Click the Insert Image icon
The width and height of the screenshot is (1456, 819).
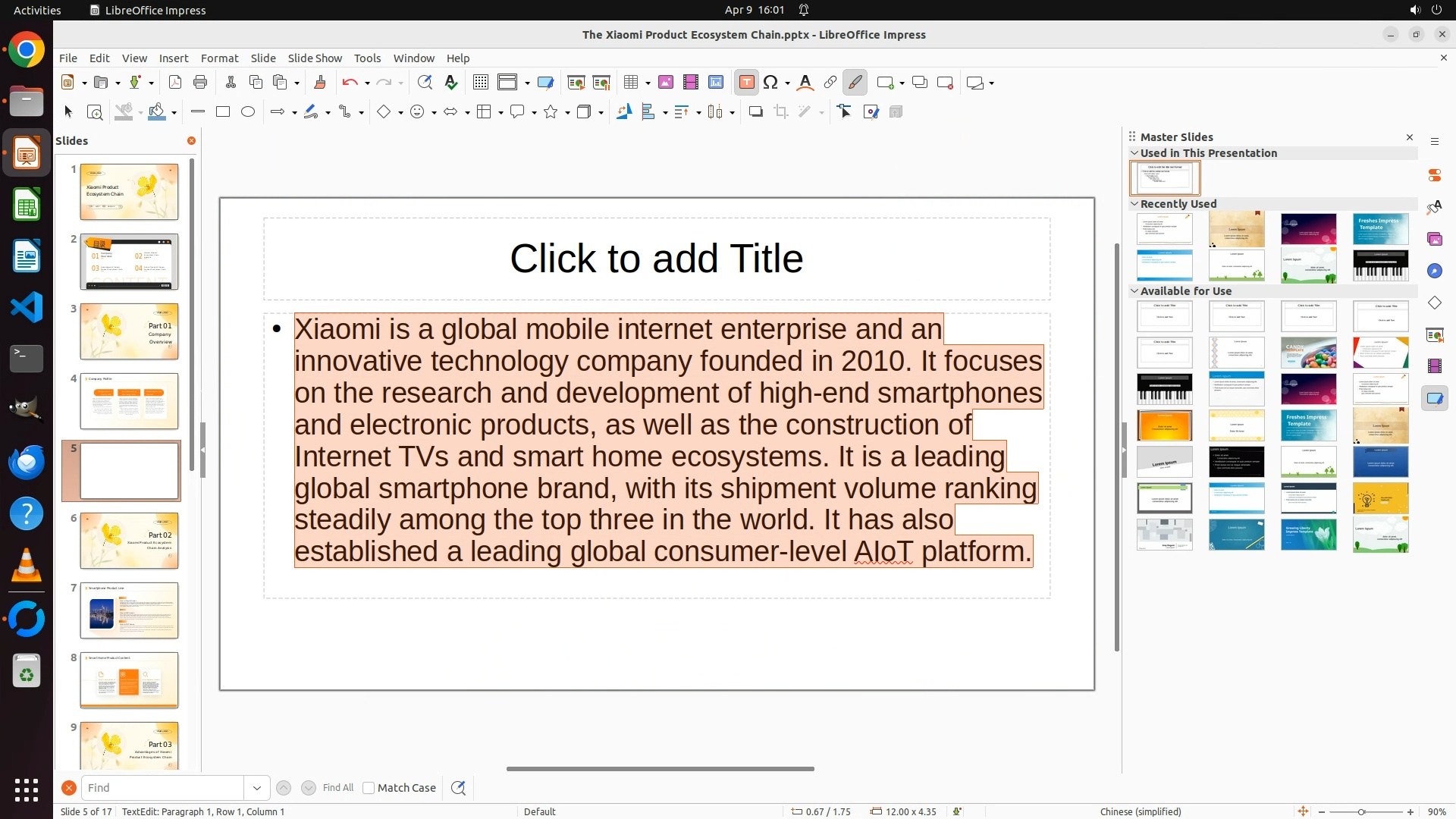pos(666,83)
